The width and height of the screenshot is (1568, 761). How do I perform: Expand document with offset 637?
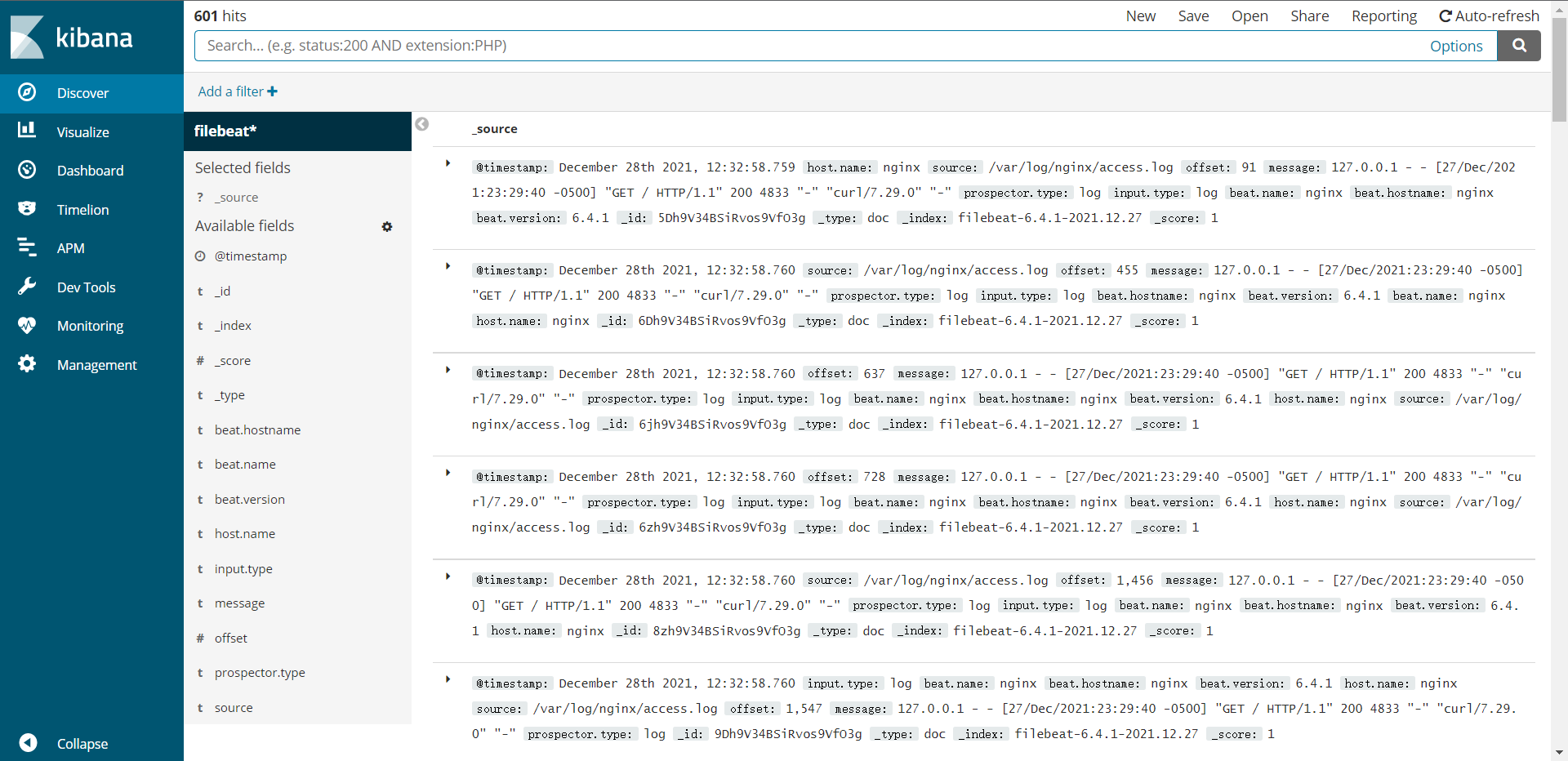(448, 370)
